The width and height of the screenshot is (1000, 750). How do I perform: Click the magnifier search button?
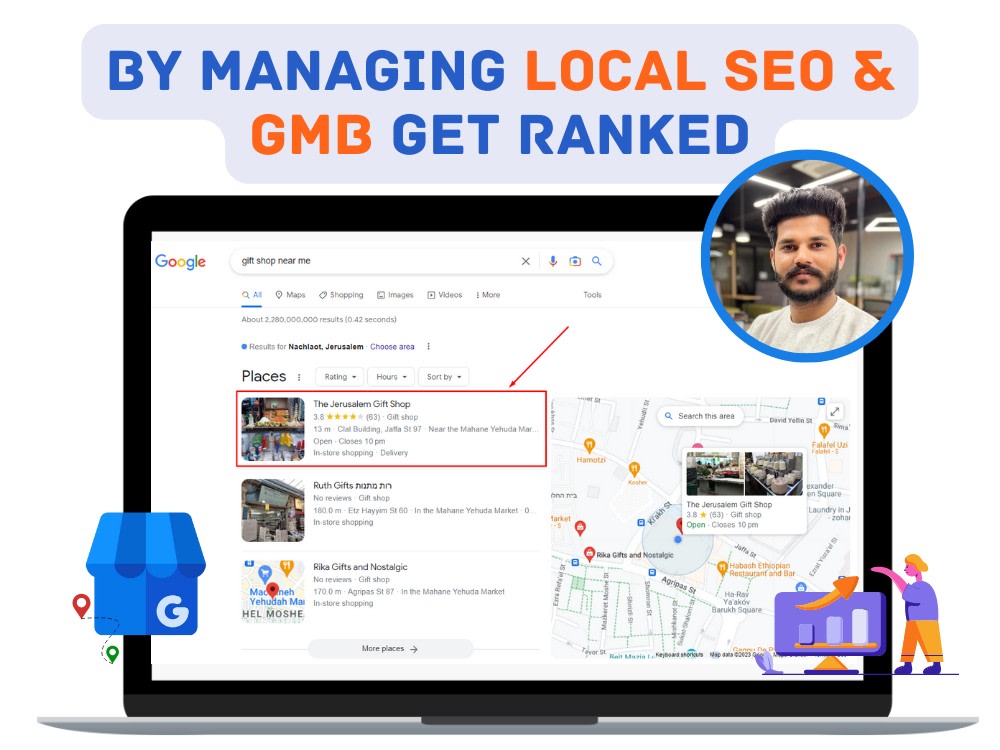(597, 261)
